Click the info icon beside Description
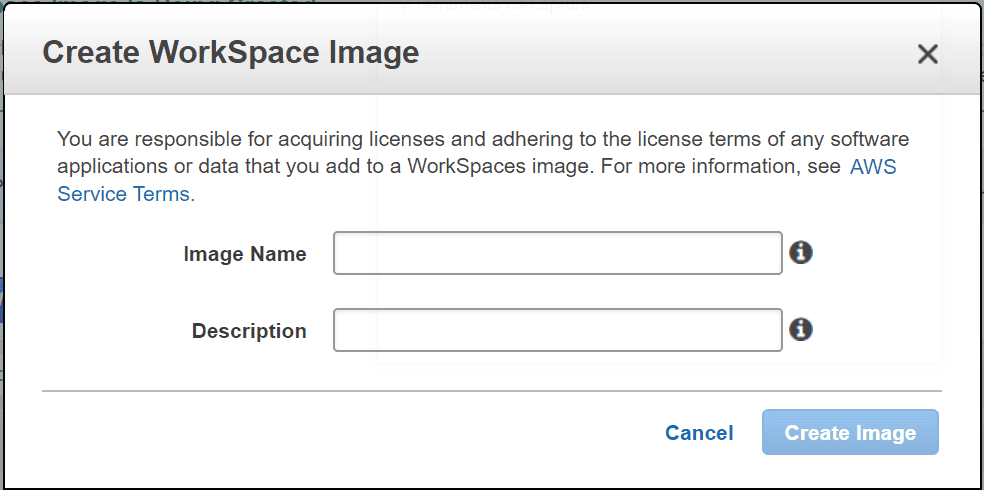984x490 pixels. [800, 329]
